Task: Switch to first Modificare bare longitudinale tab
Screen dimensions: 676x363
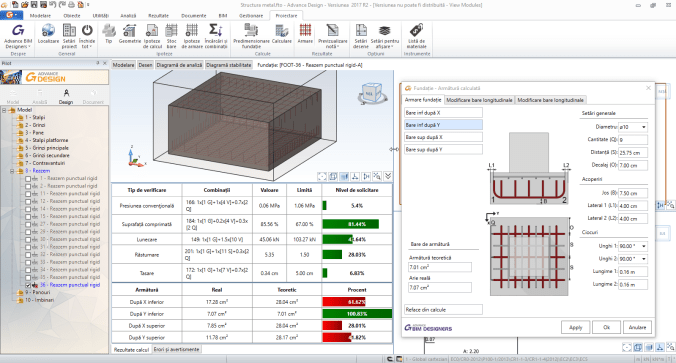Action: click(x=479, y=100)
